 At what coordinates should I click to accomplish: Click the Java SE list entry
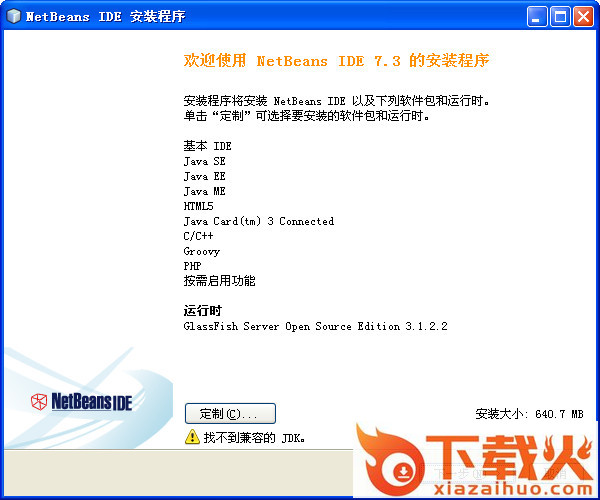tap(204, 161)
